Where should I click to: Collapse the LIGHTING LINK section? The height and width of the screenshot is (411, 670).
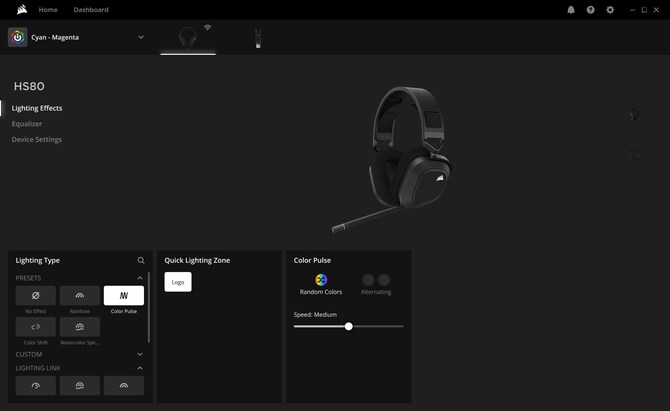140,368
